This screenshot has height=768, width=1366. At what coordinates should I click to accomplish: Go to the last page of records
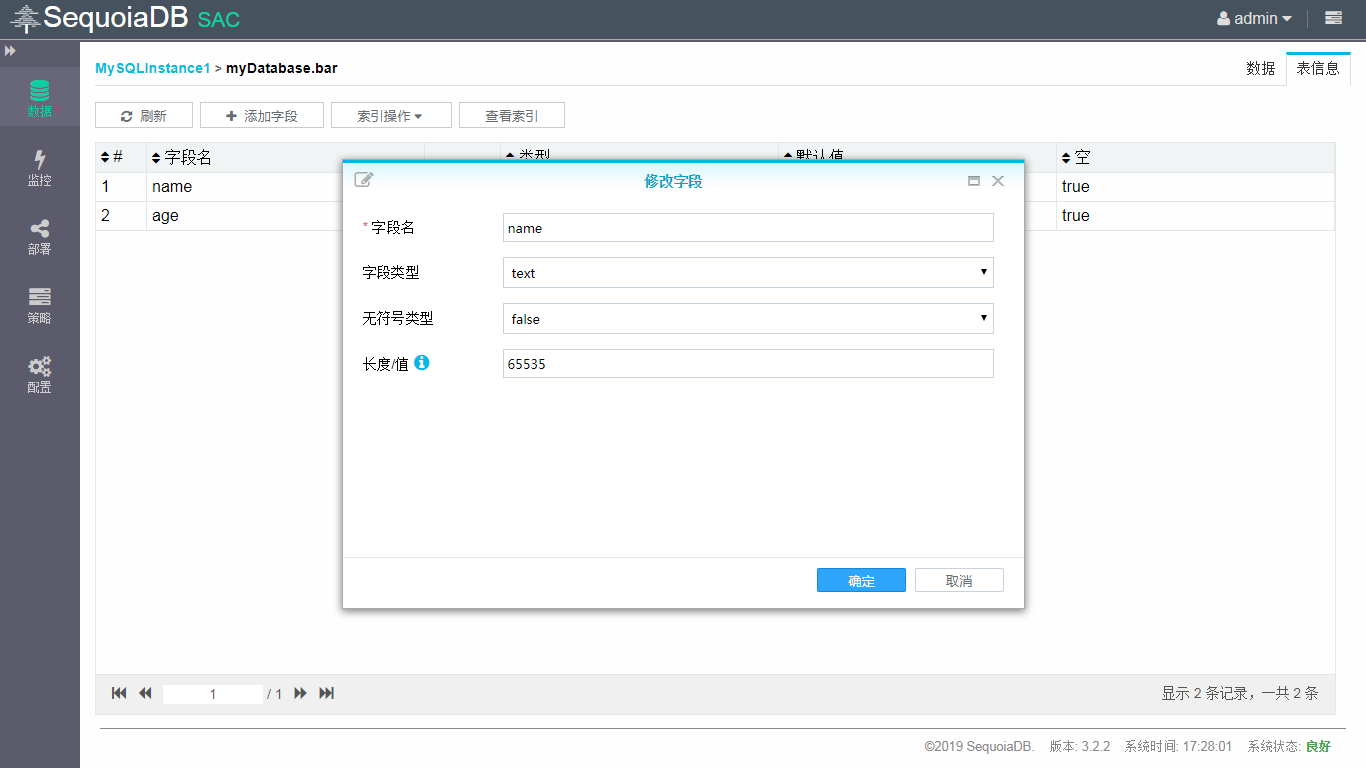(326, 693)
